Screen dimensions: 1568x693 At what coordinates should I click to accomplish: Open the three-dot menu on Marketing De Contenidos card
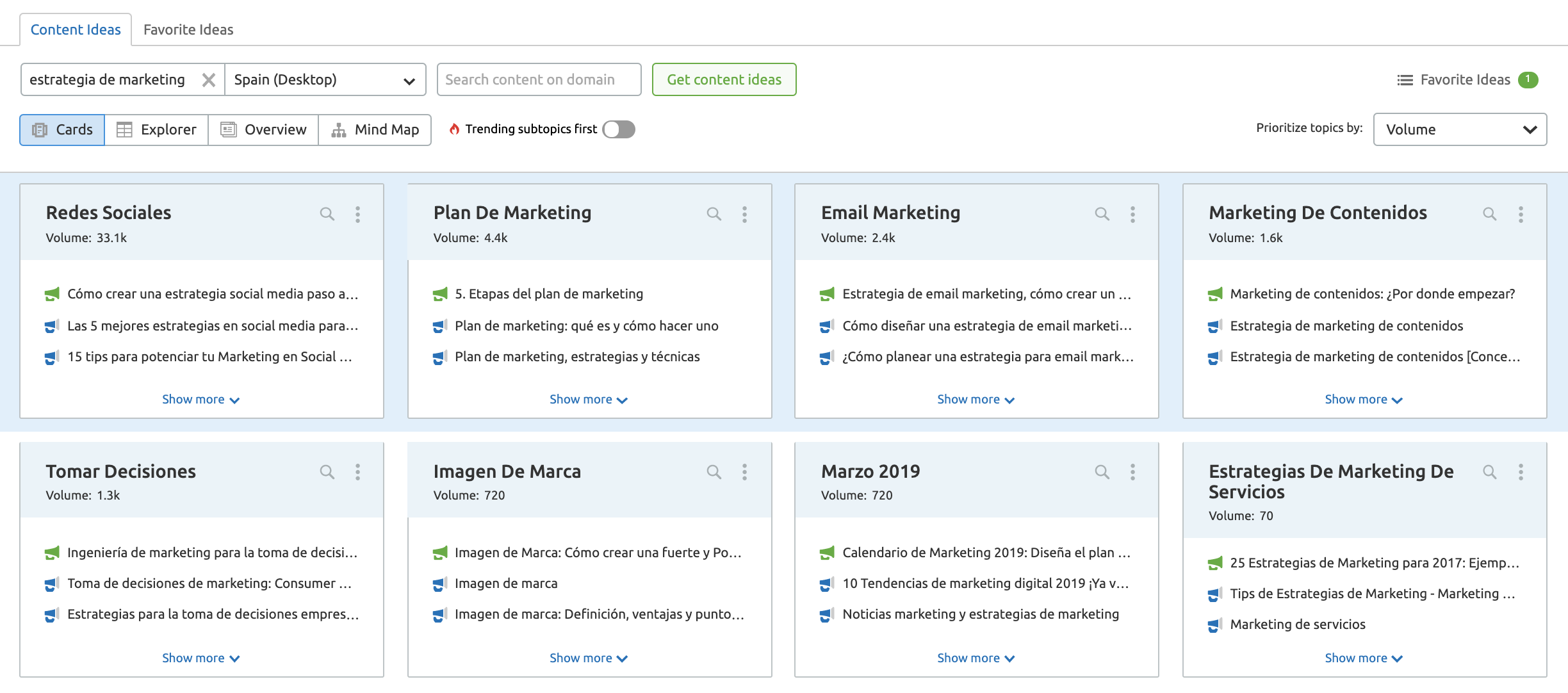[x=1520, y=214]
